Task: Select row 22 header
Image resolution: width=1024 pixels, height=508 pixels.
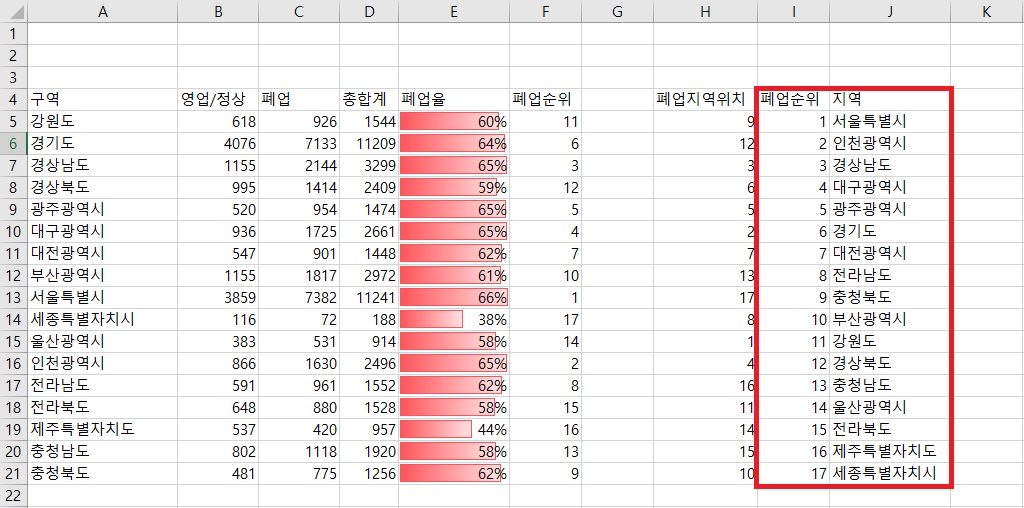Action: [x=13, y=496]
